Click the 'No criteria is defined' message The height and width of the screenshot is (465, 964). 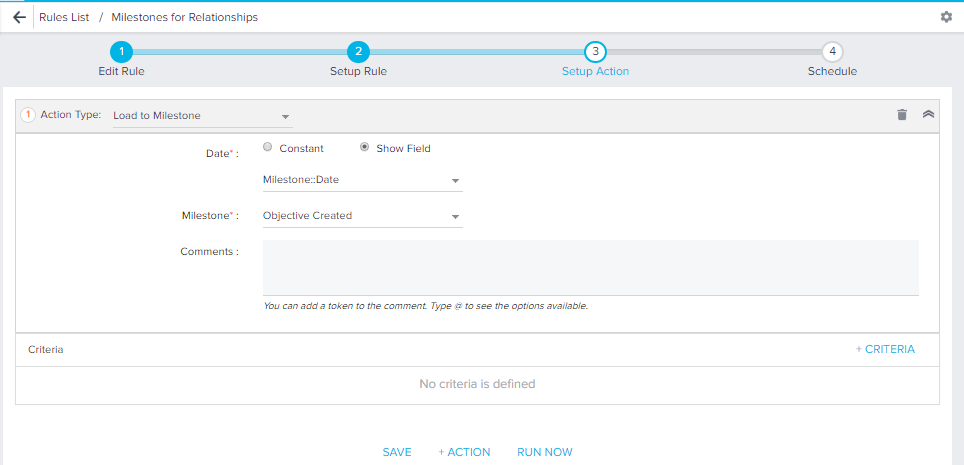click(477, 384)
